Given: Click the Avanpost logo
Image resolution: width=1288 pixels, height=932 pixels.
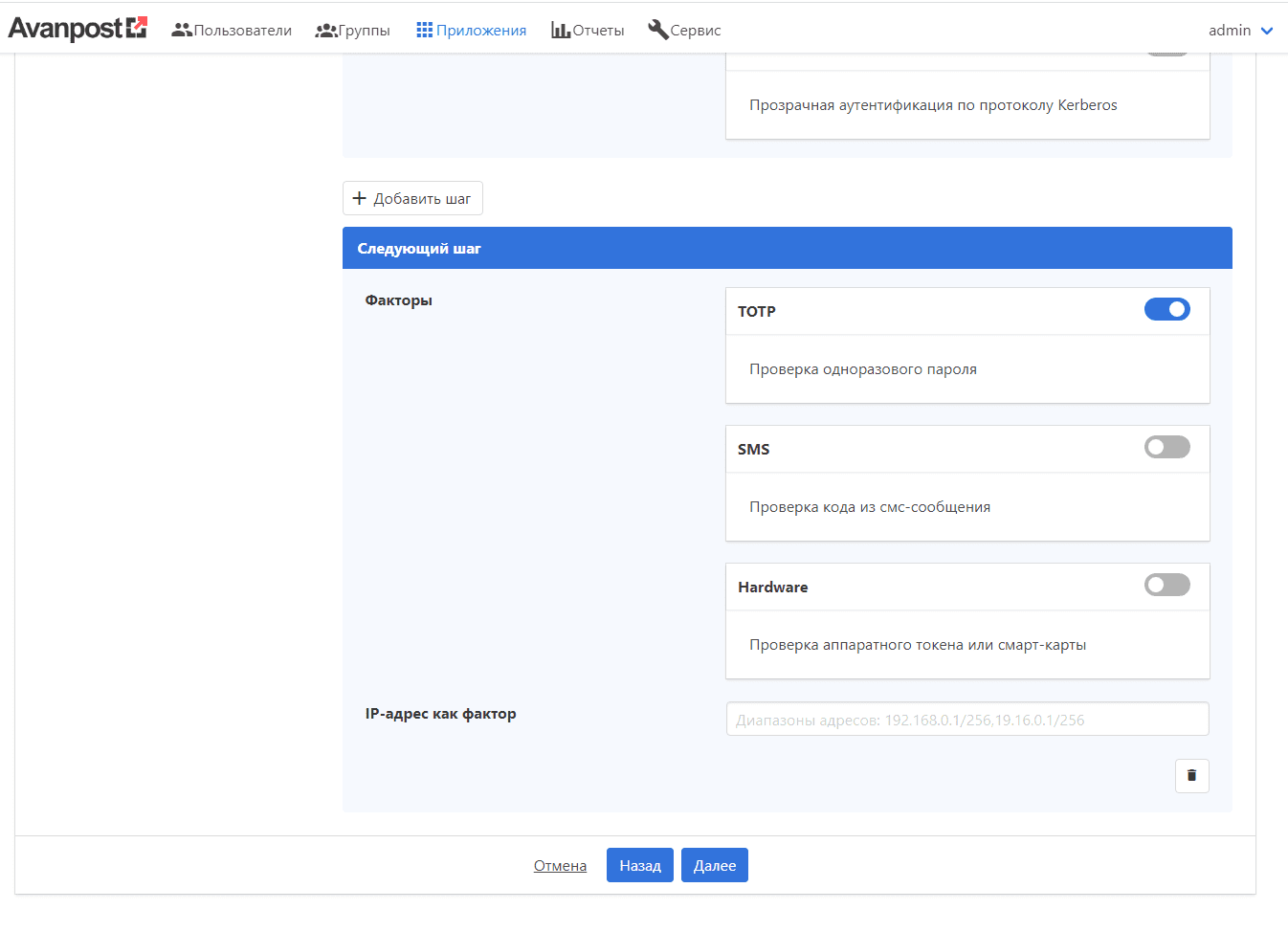Looking at the screenshot, I should [x=78, y=29].
